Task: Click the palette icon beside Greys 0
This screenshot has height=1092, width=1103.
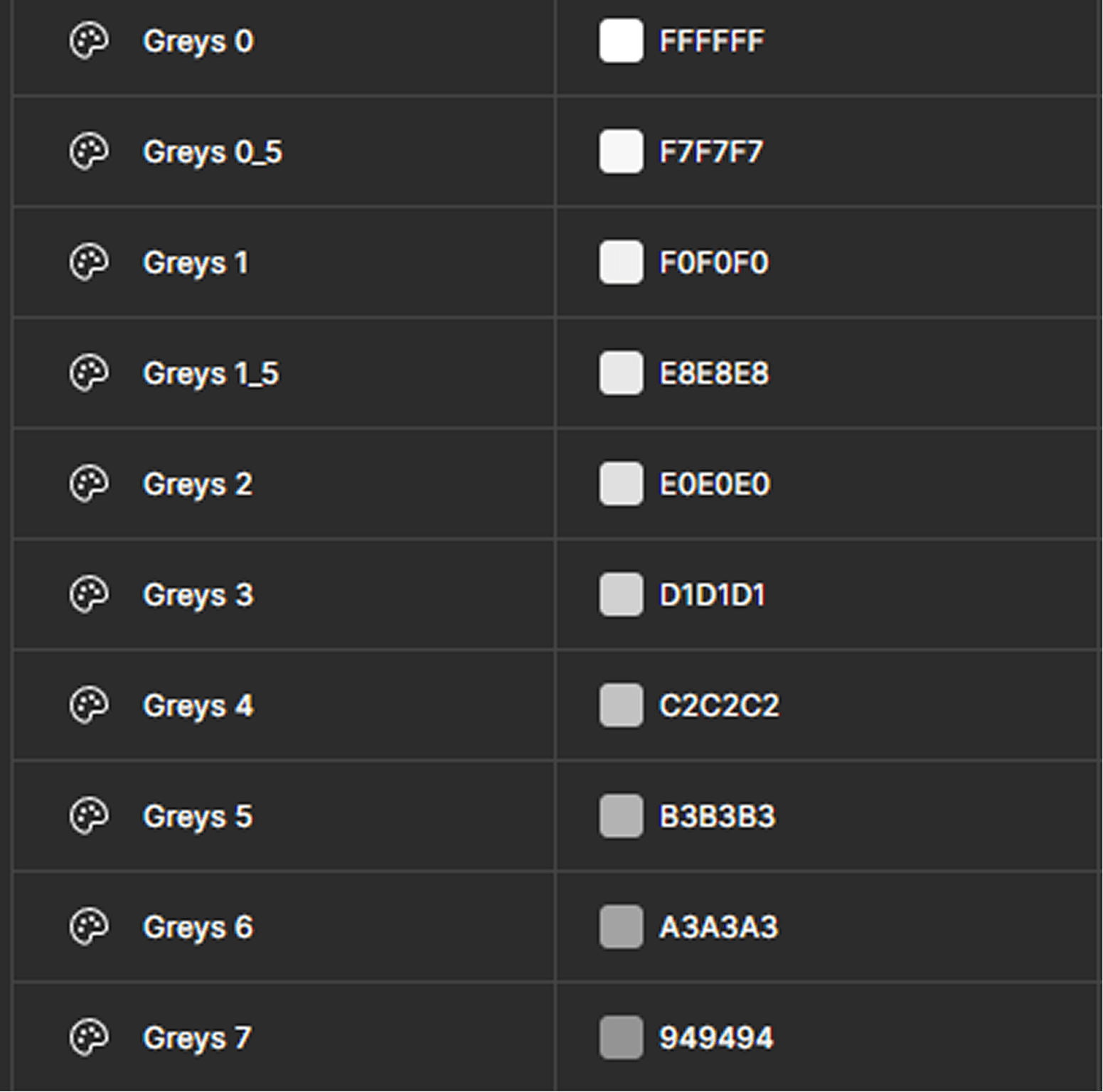Action: coord(90,41)
